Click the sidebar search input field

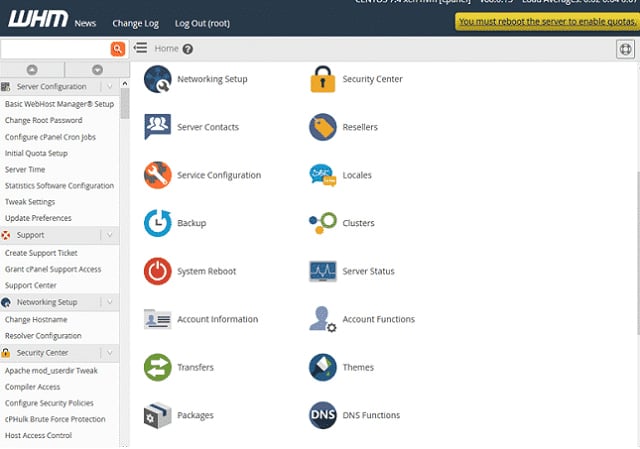(x=56, y=49)
